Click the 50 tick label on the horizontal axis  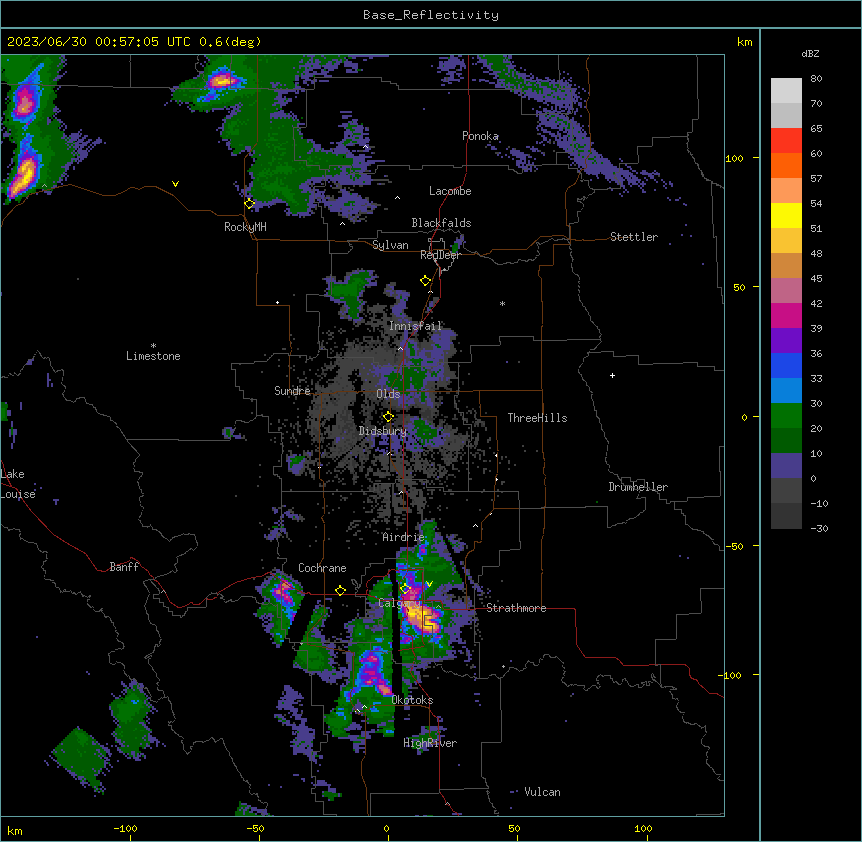[513, 828]
